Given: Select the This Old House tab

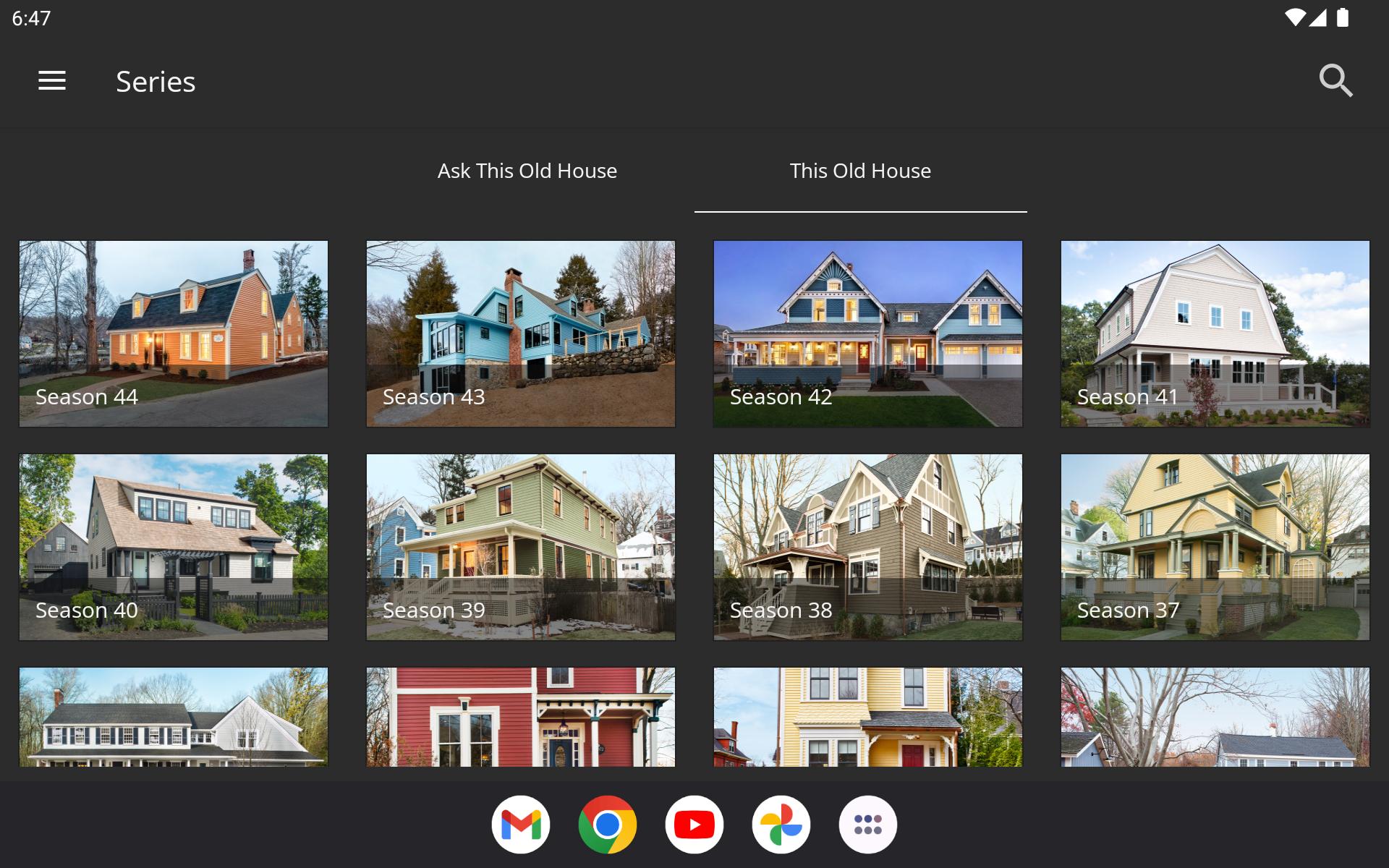Looking at the screenshot, I should [x=860, y=171].
